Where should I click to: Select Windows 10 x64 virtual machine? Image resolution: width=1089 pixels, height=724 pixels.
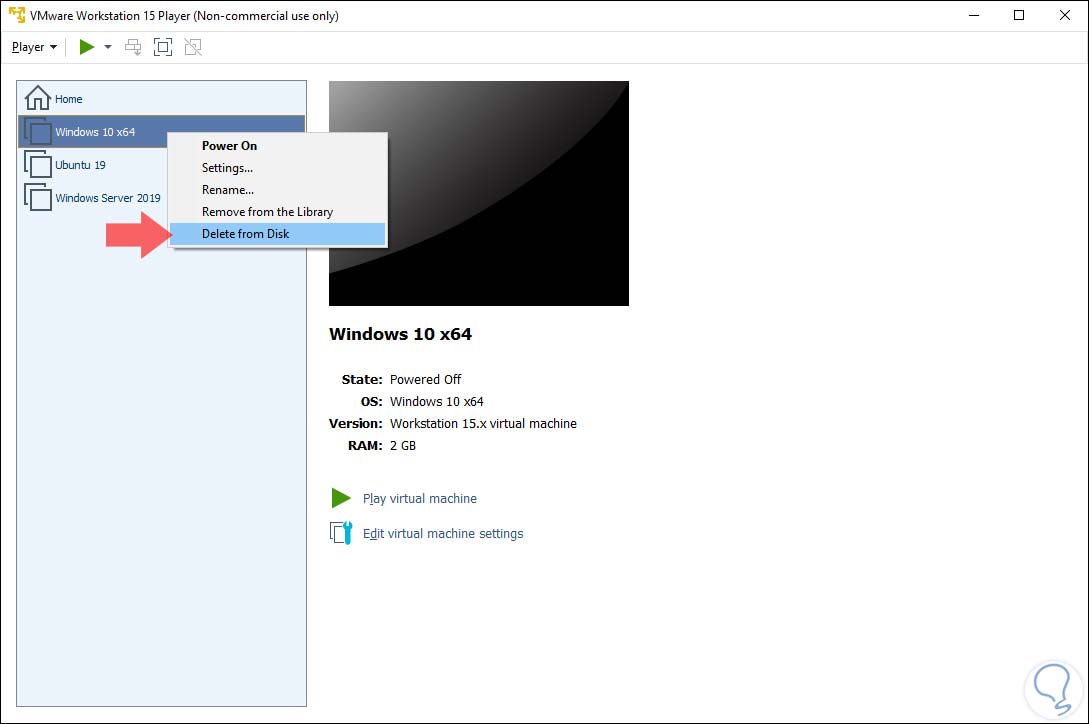161,131
